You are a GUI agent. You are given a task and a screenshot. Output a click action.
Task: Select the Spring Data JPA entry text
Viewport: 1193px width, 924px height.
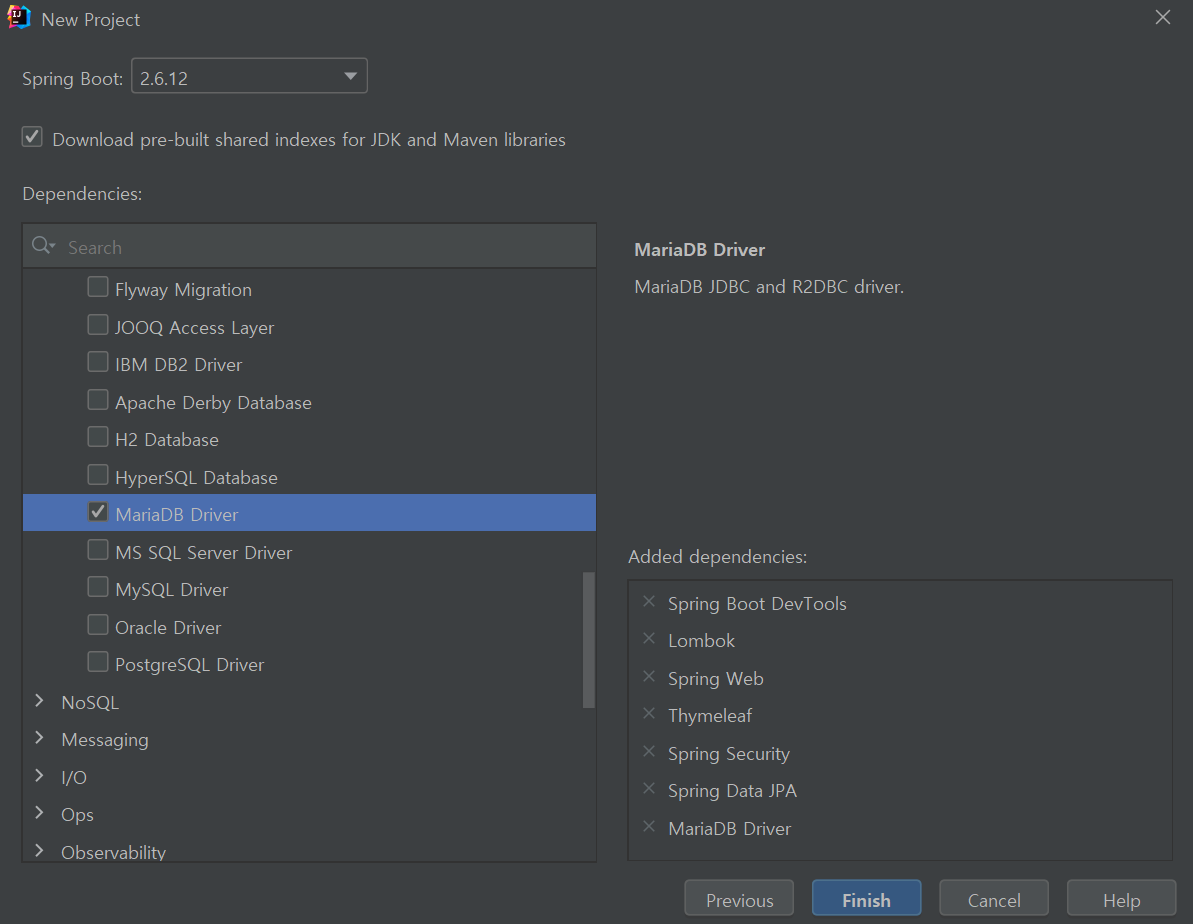pos(733,791)
